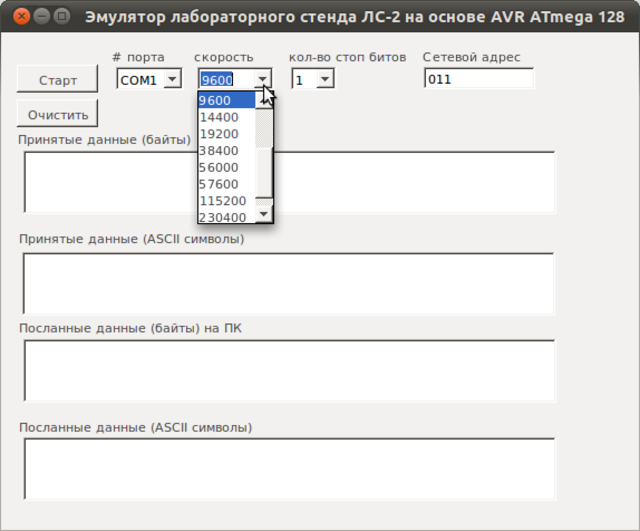Collapse the скорость baud rate combo box

click(x=262, y=80)
